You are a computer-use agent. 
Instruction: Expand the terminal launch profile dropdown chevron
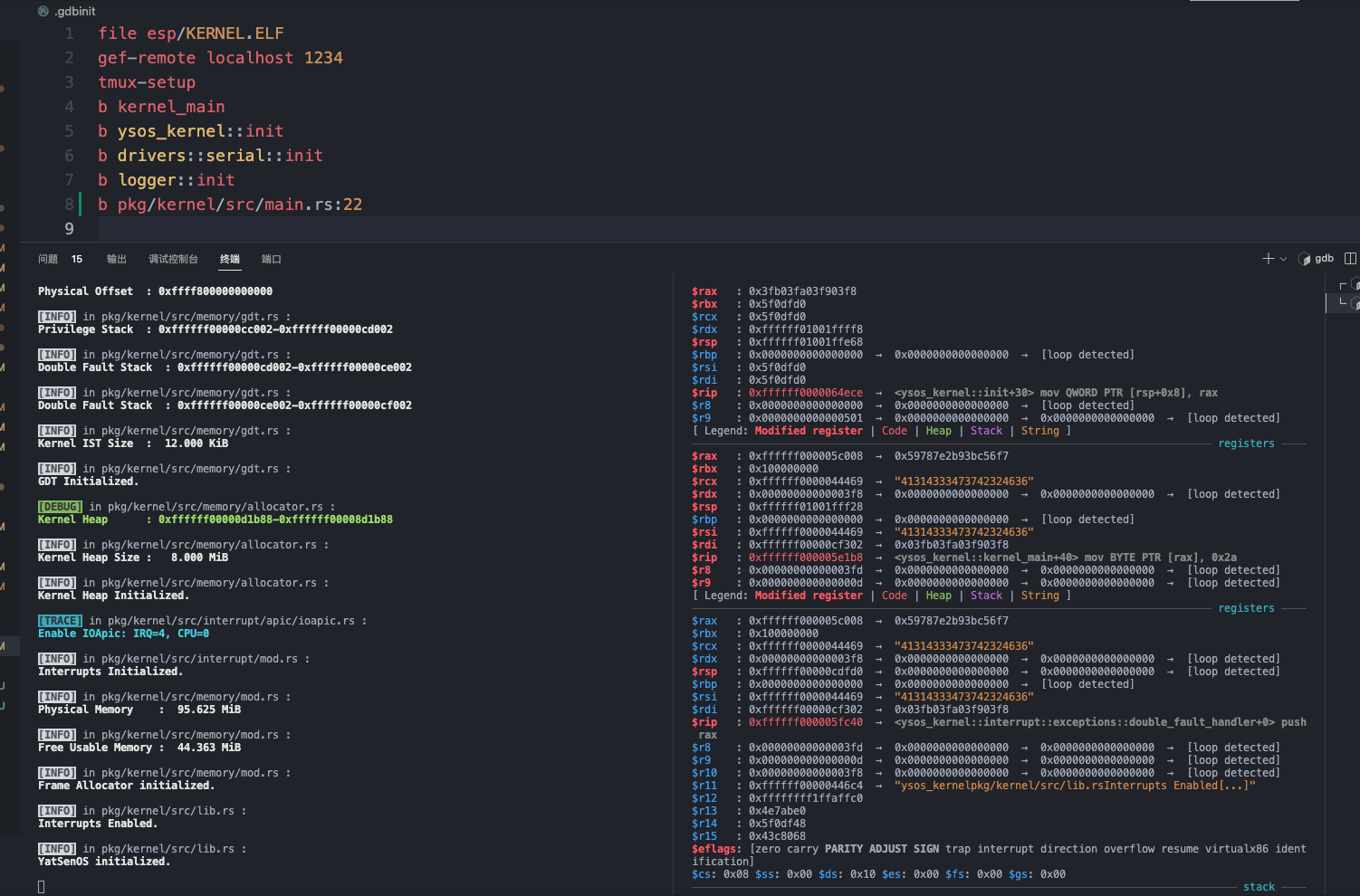click(x=1283, y=259)
